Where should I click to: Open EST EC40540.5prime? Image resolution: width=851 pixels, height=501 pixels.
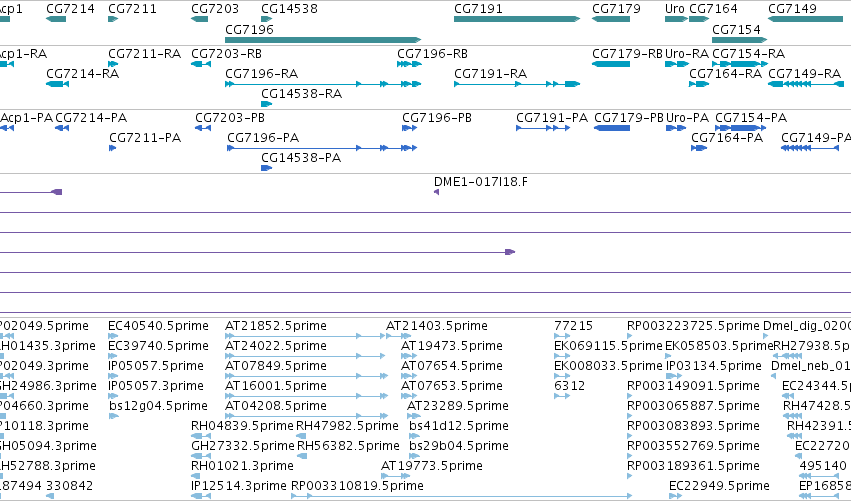click(158, 326)
